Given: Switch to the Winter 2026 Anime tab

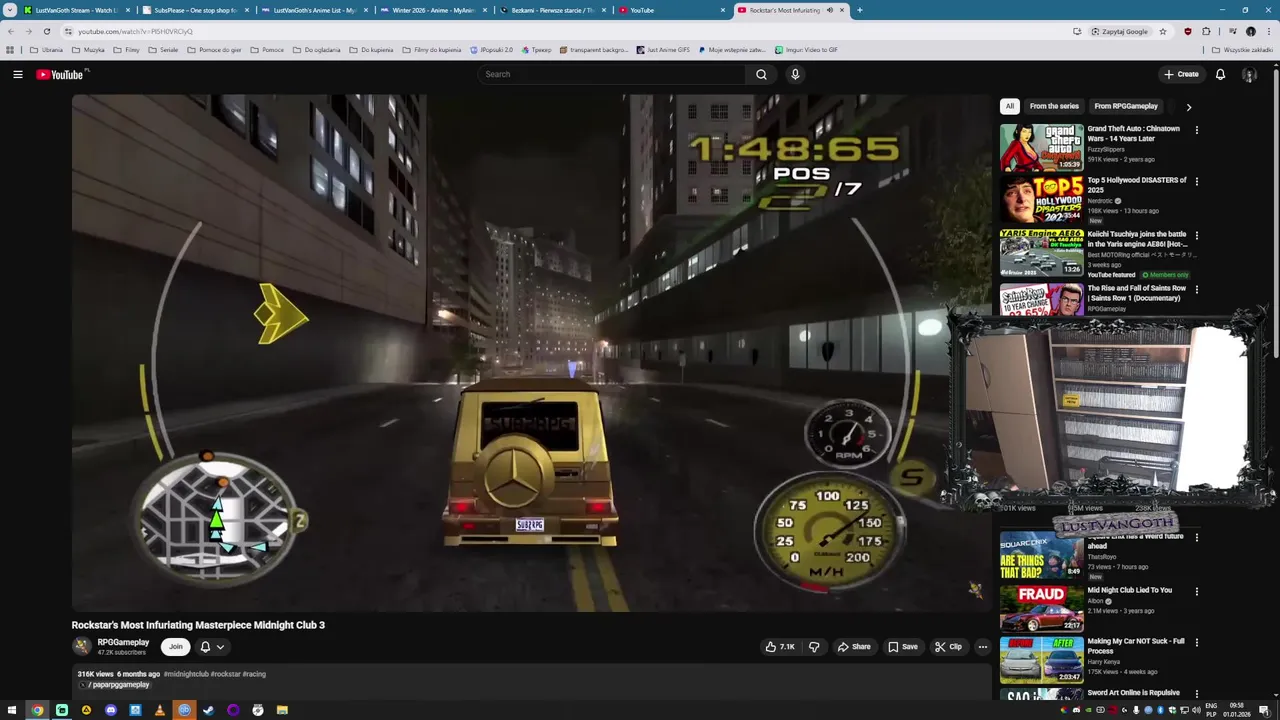Looking at the screenshot, I should tap(432, 10).
